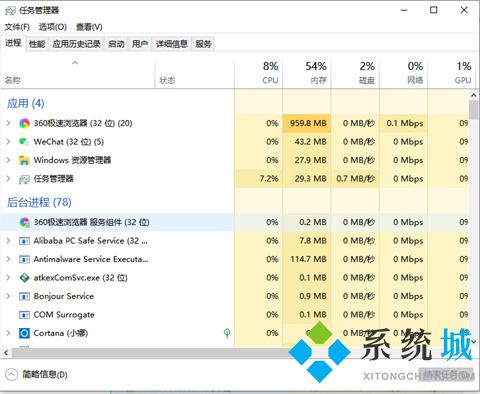Click the vertical scrollbar thumb
The width and height of the screenshot is (480, 394).
tap(473, 110)
